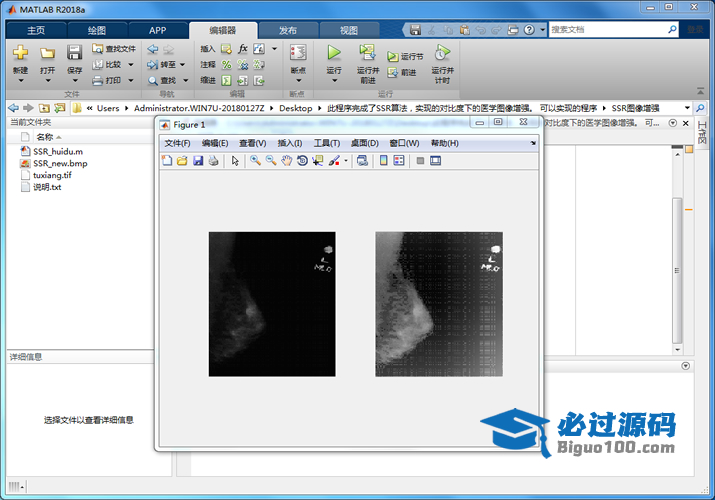The width and height of the screenshot is (715, 500).
Task: Open the quick access toolbar dropdown
Action: click(x=543, y=30)
